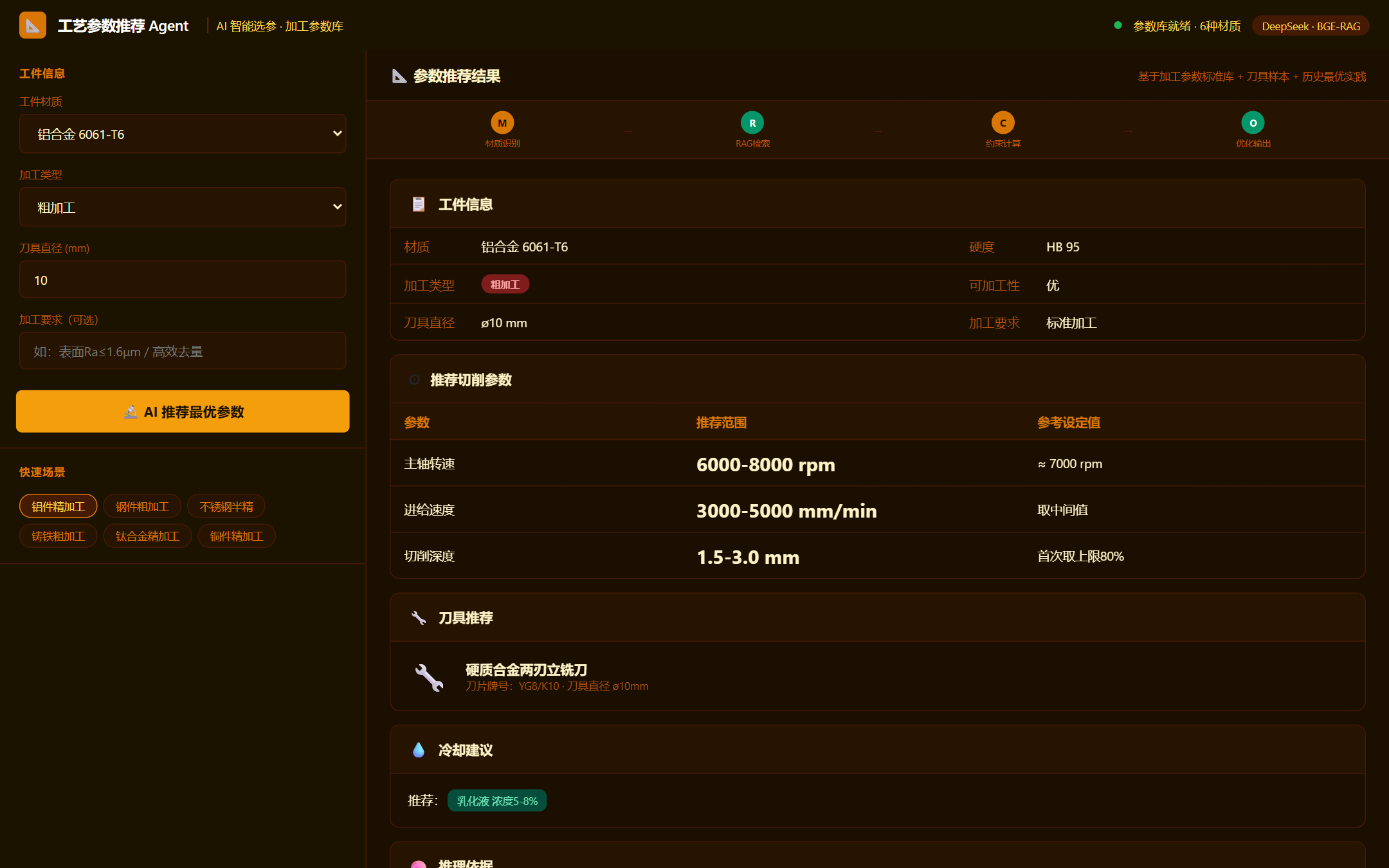Open the 加工类型 dropdown showing 粗加工
The image size is (1389, 868).
click(x=183, y=207)
